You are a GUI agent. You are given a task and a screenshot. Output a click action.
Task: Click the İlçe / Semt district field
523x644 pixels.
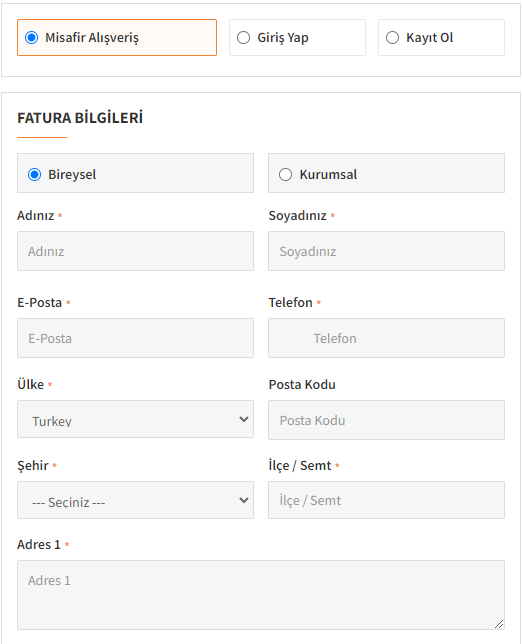(x=386, y=500)
